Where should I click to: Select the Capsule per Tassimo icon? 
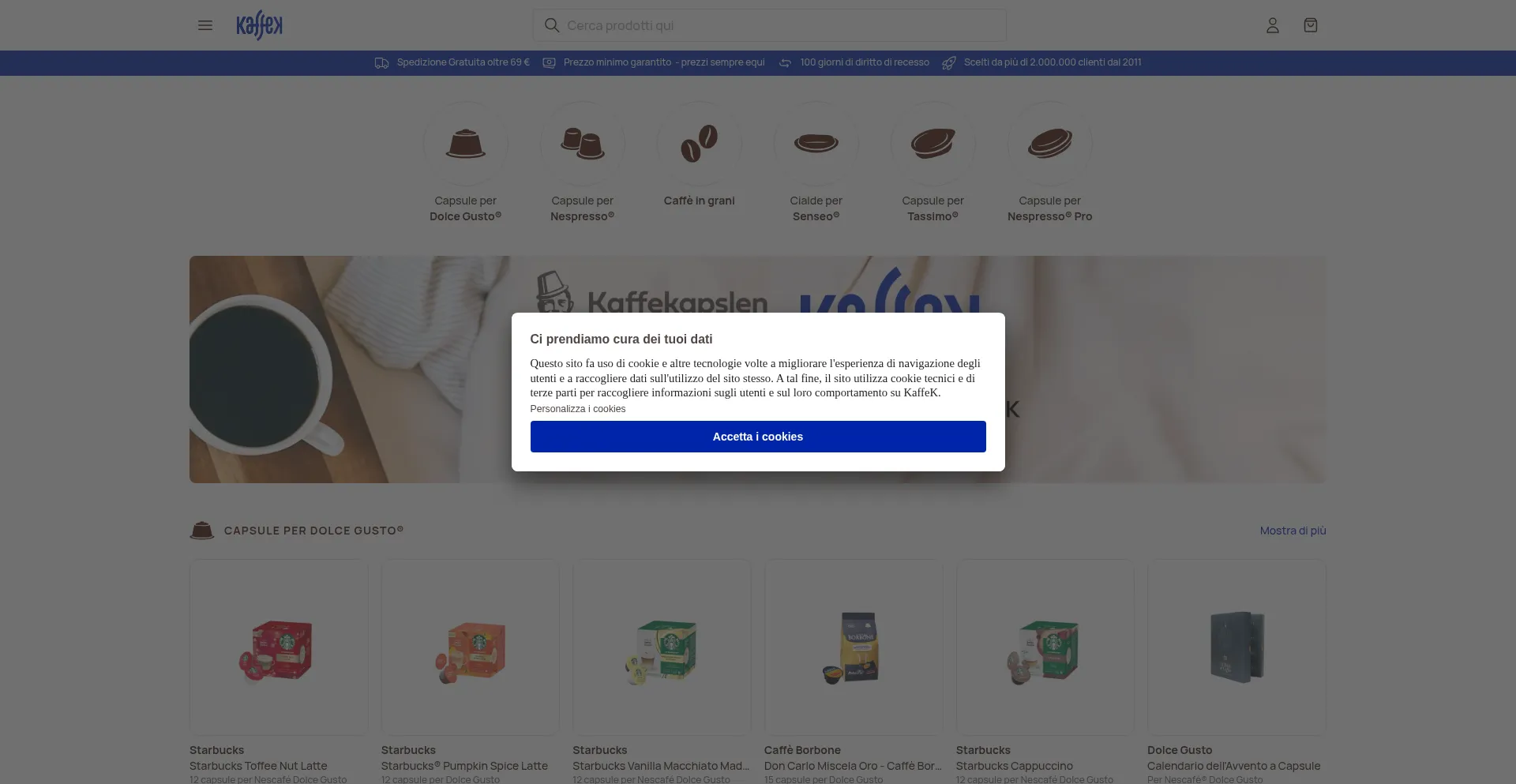(933, 144)
